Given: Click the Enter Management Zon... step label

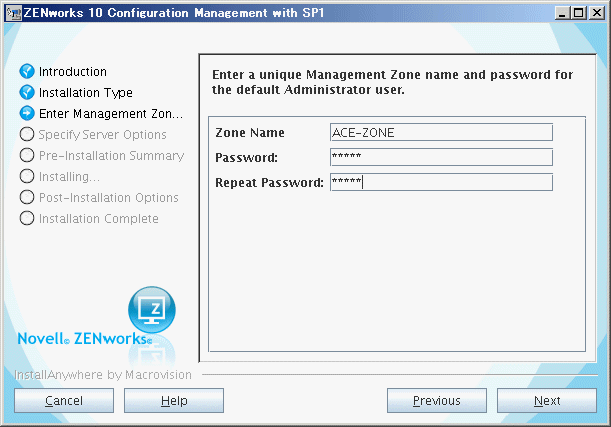Looking at the screenshot, I should pos(111,114).
